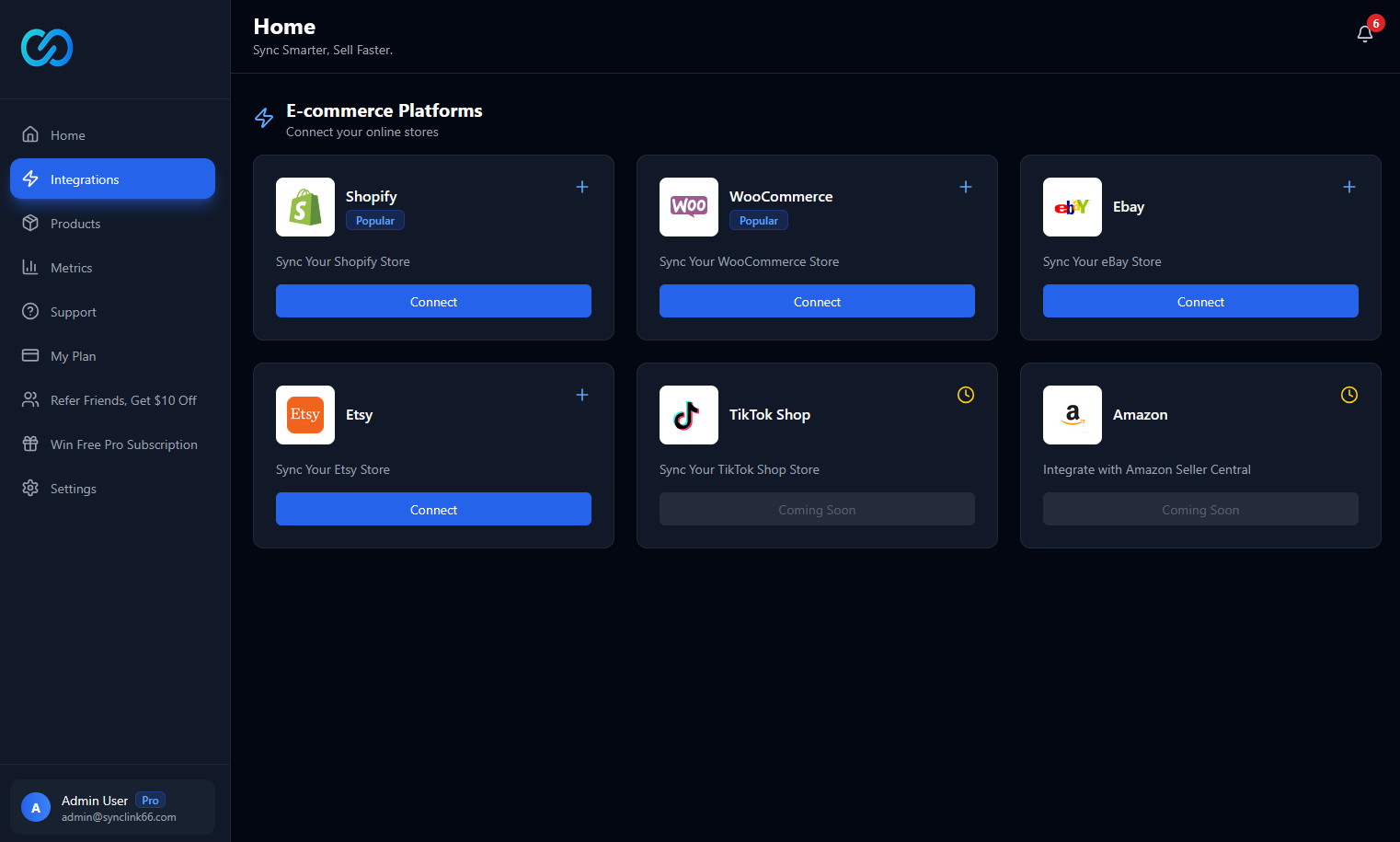
Task: Click the Etsy card title
Action: [x=360, y=414]
